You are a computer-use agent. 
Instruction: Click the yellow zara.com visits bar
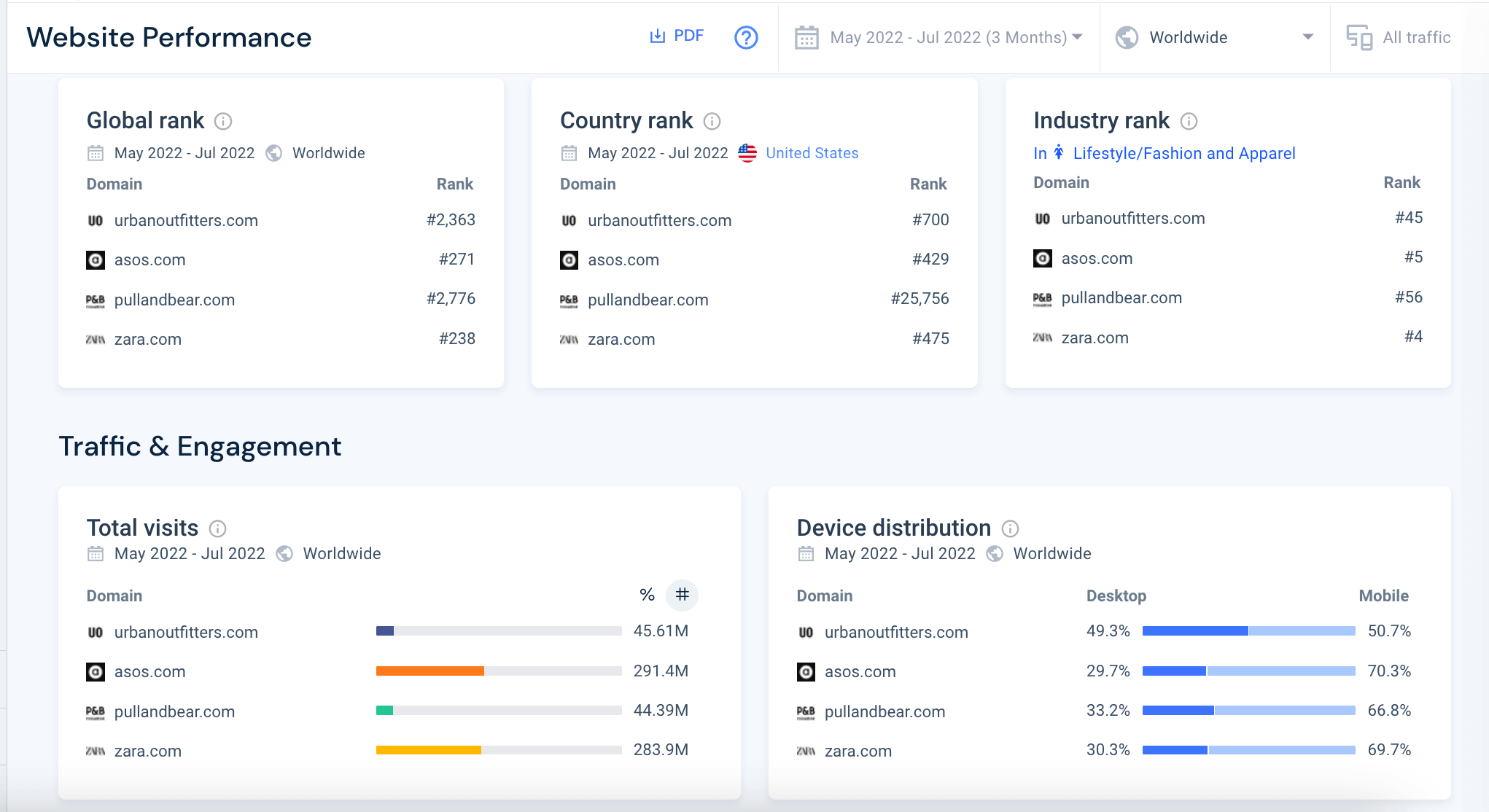[429, 750]
